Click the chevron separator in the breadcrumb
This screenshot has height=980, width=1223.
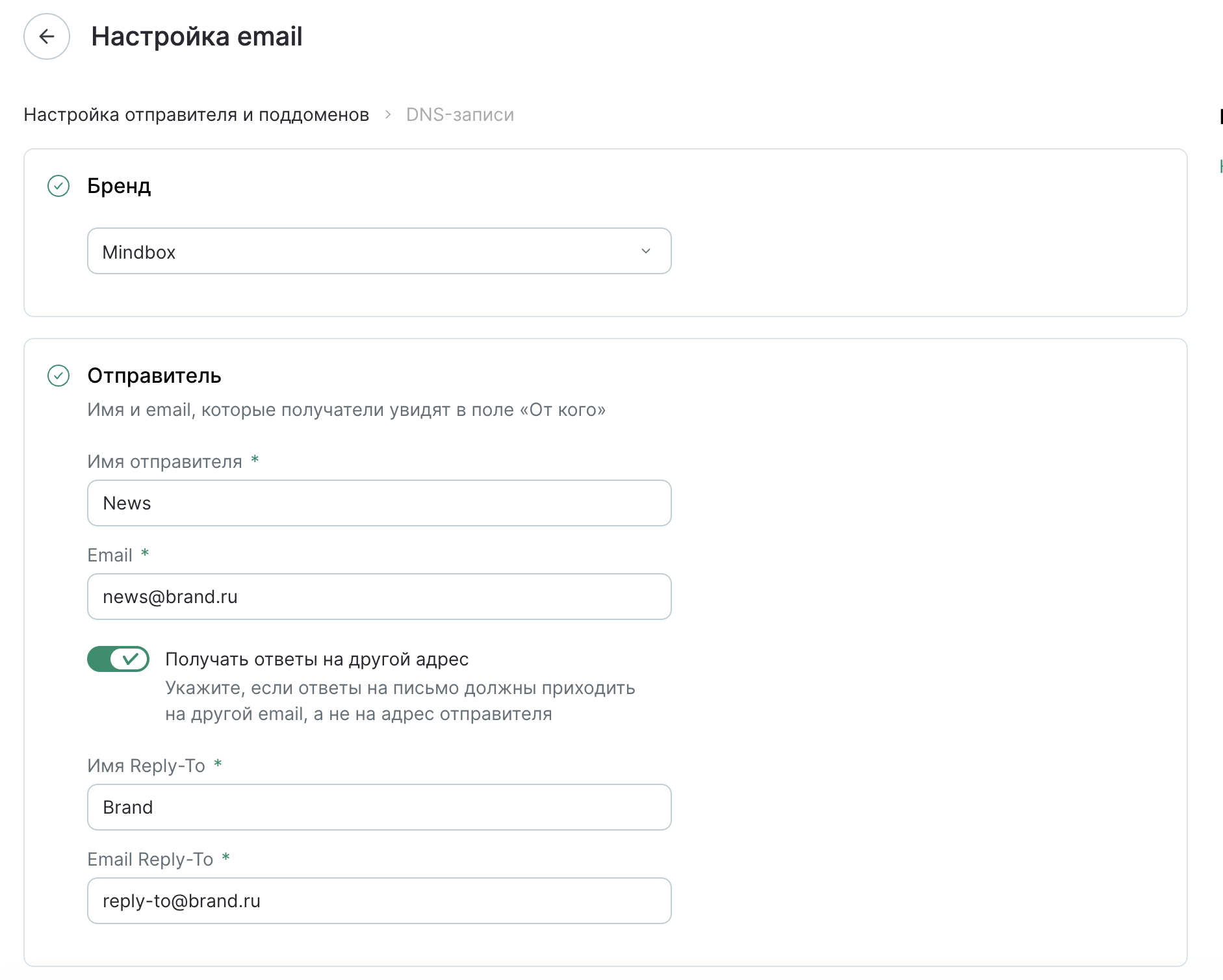pos(388,114)
